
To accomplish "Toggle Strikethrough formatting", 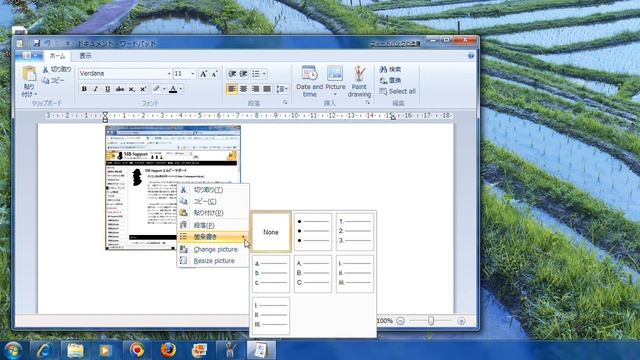I will [120, 89].
